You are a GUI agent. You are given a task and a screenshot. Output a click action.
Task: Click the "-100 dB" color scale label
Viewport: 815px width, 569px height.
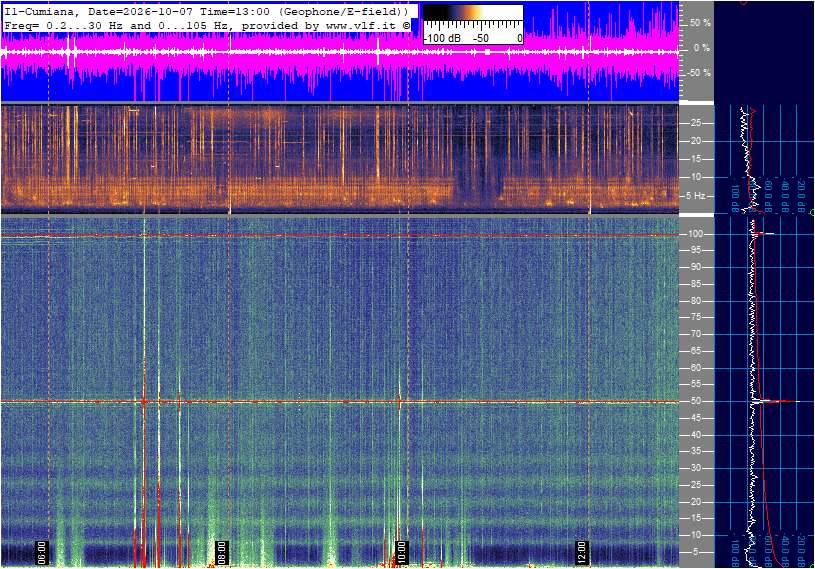point(442,38)
